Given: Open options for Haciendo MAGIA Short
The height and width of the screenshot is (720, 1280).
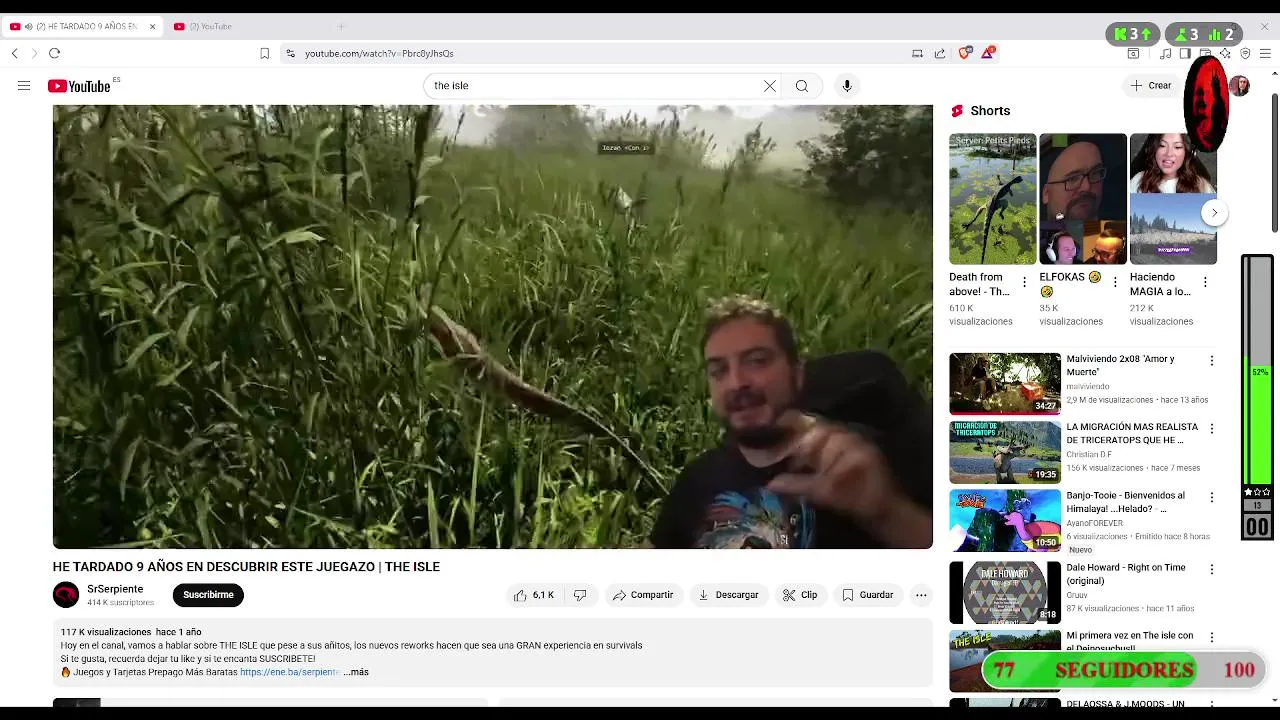Looking at the screenshot, I should 1205,283.
